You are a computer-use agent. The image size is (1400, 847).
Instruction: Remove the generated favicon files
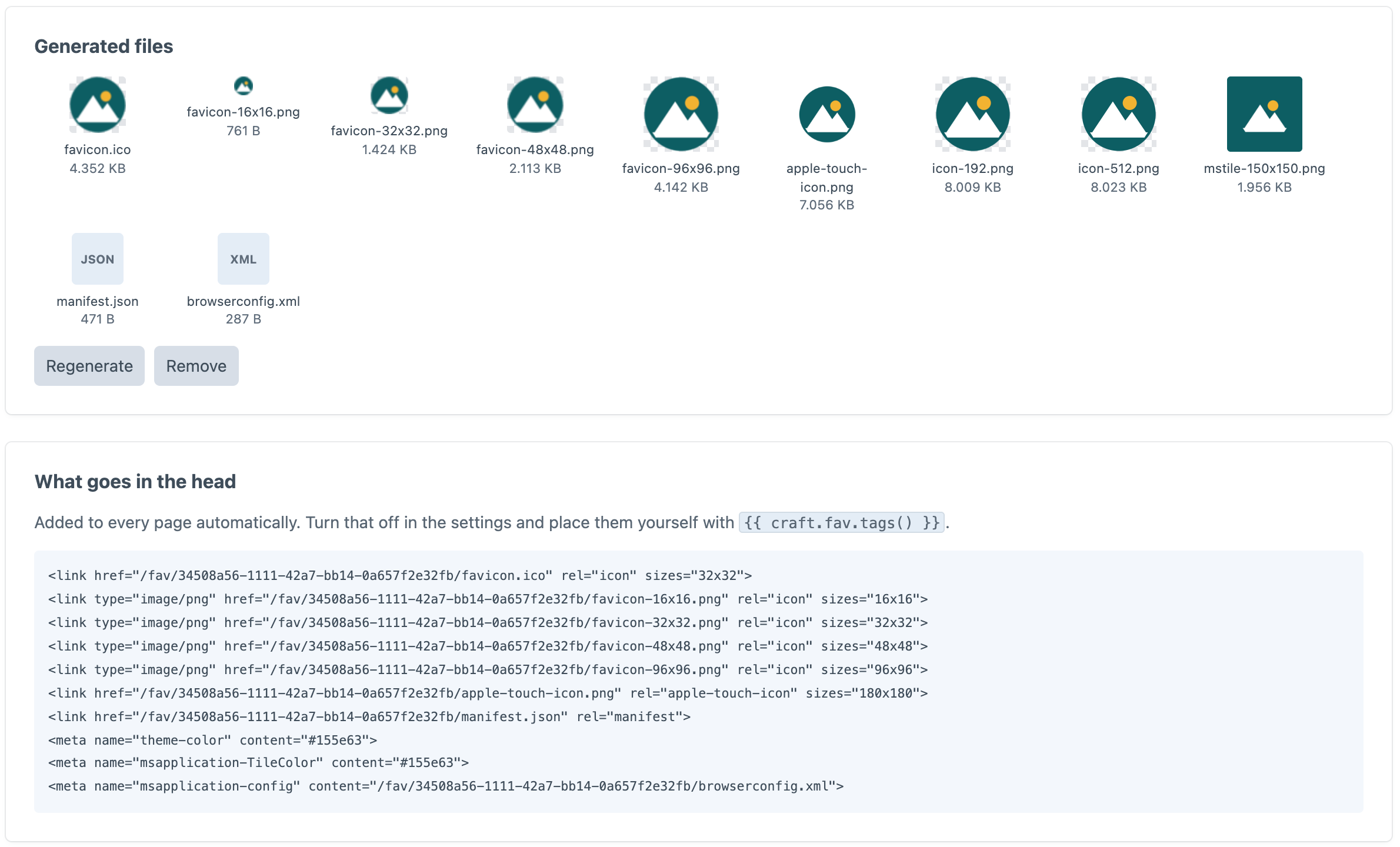pos(196,366)
